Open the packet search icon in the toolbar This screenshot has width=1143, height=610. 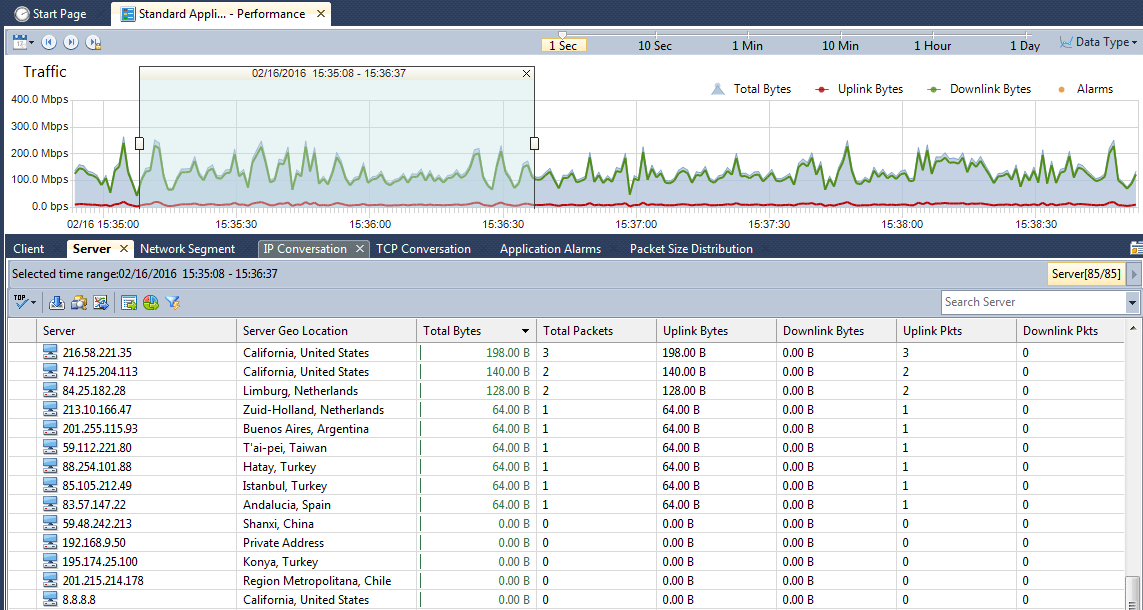(x=79, y=302)
